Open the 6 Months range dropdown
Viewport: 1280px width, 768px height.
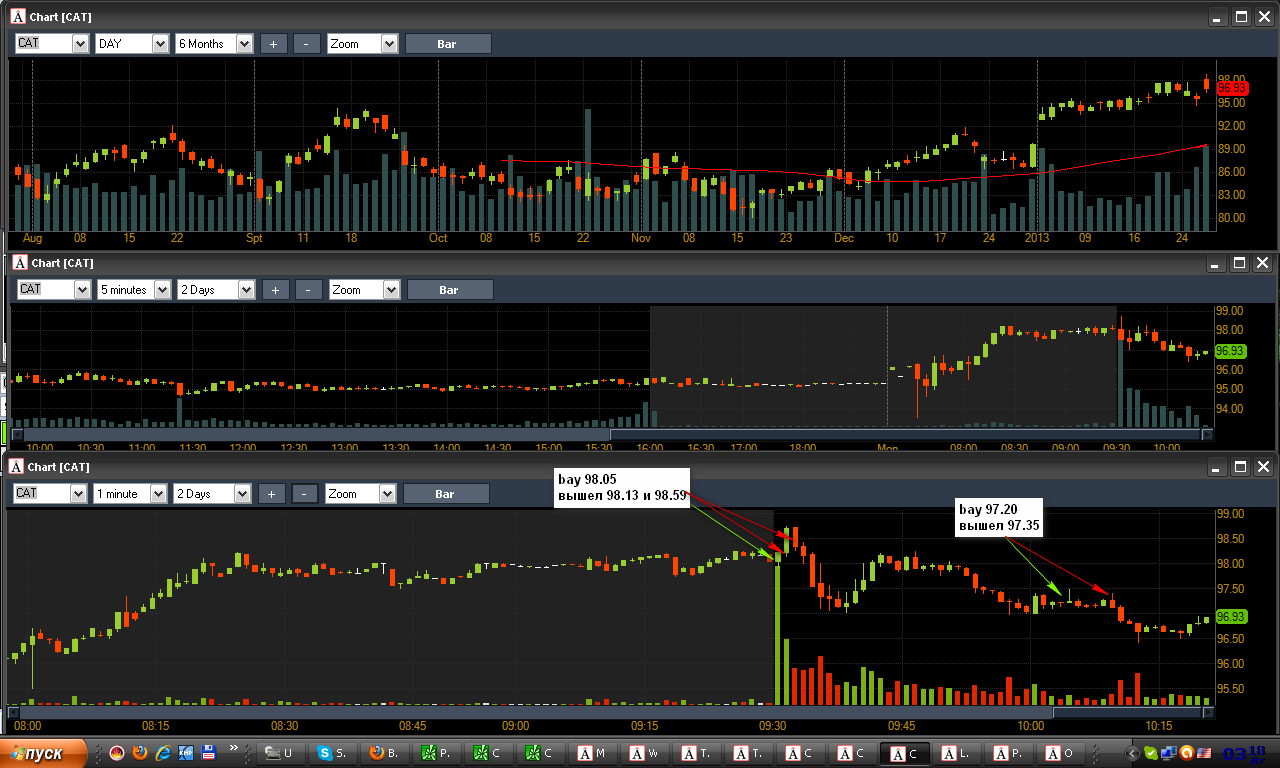pyautogui.click(x=214, y=43)
